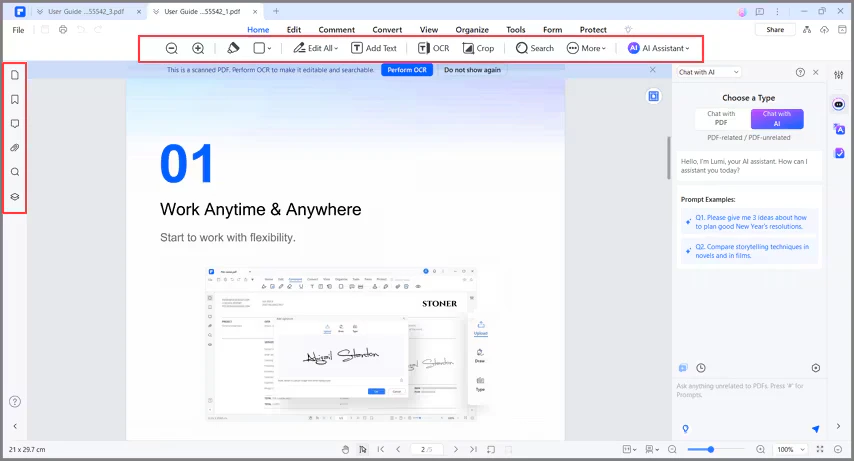854x461 pixels.
Task: Open the Layers panel icon
Action: (x=15, y=196)
